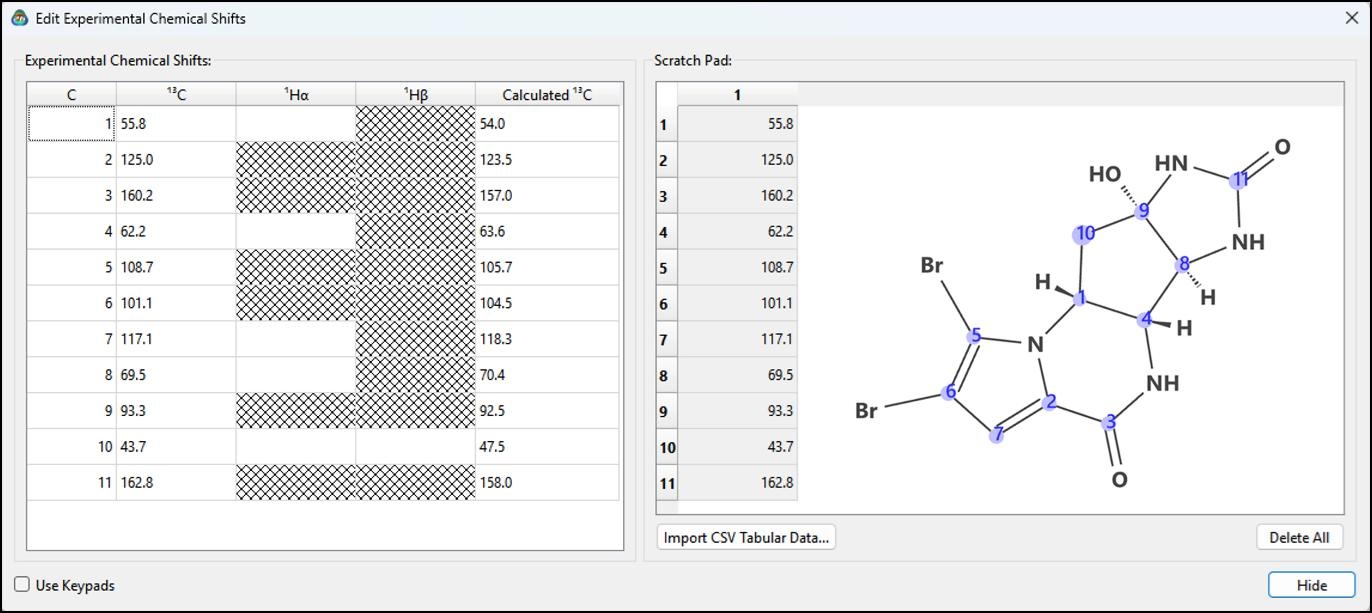This screenshot has width=1372, height=613.
Task: Select atom 2 in the molecule structure
Action: click(x=1049, y=402)
